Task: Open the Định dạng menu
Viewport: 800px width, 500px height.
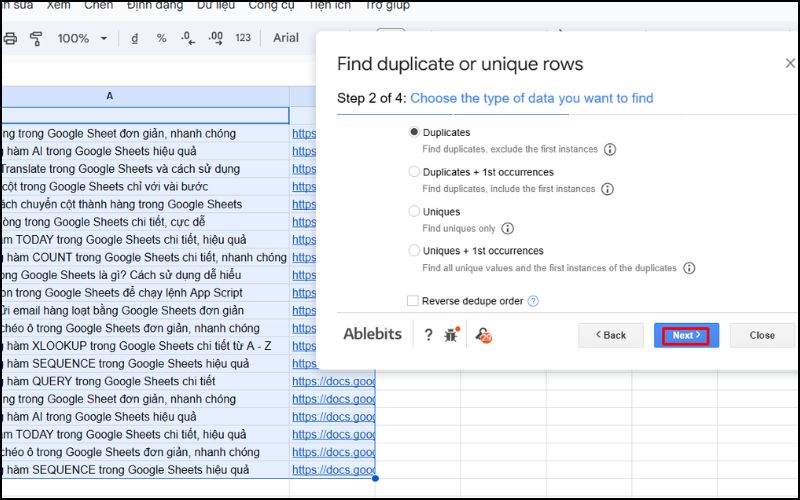Action: pyautogui.click(x=155, y=5)
